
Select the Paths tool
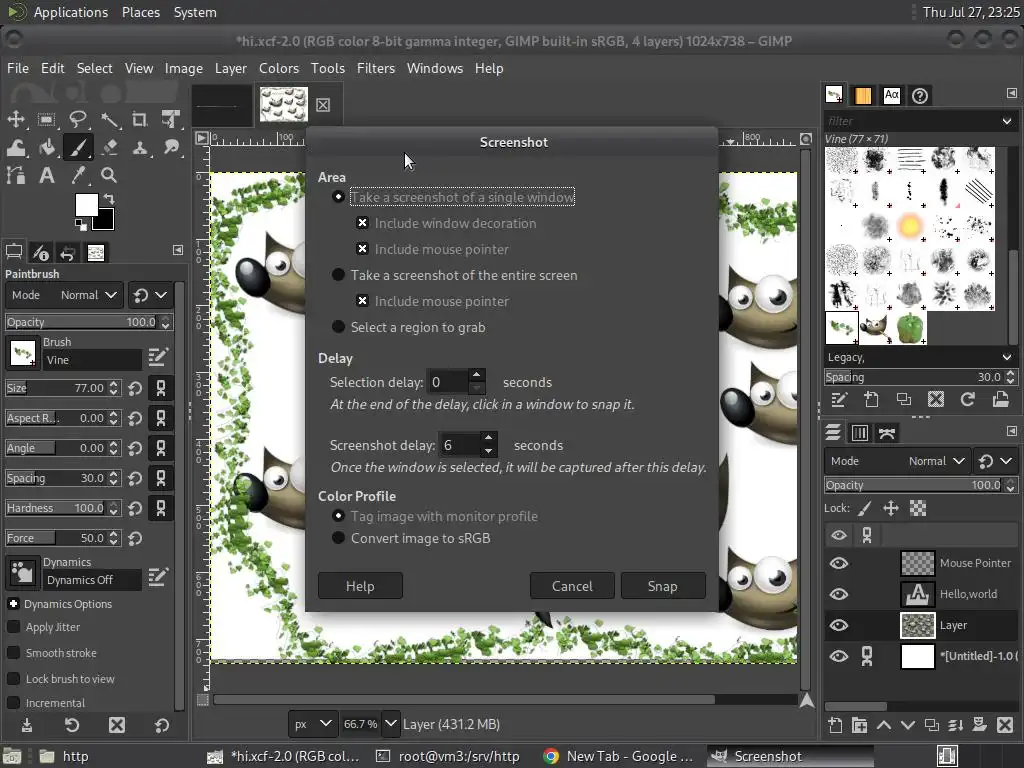[x=16, y=175]
